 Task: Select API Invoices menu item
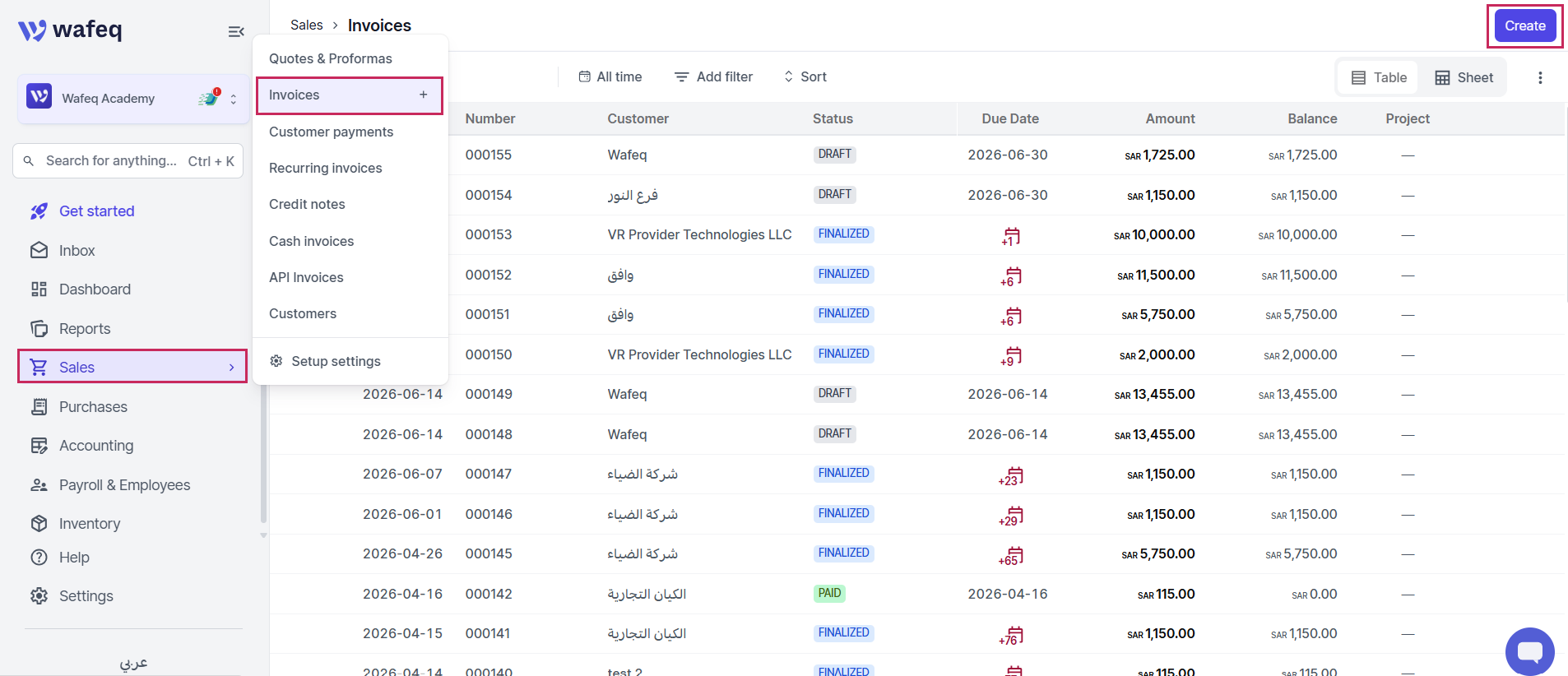pyautogui.click(x=306, y=277)
